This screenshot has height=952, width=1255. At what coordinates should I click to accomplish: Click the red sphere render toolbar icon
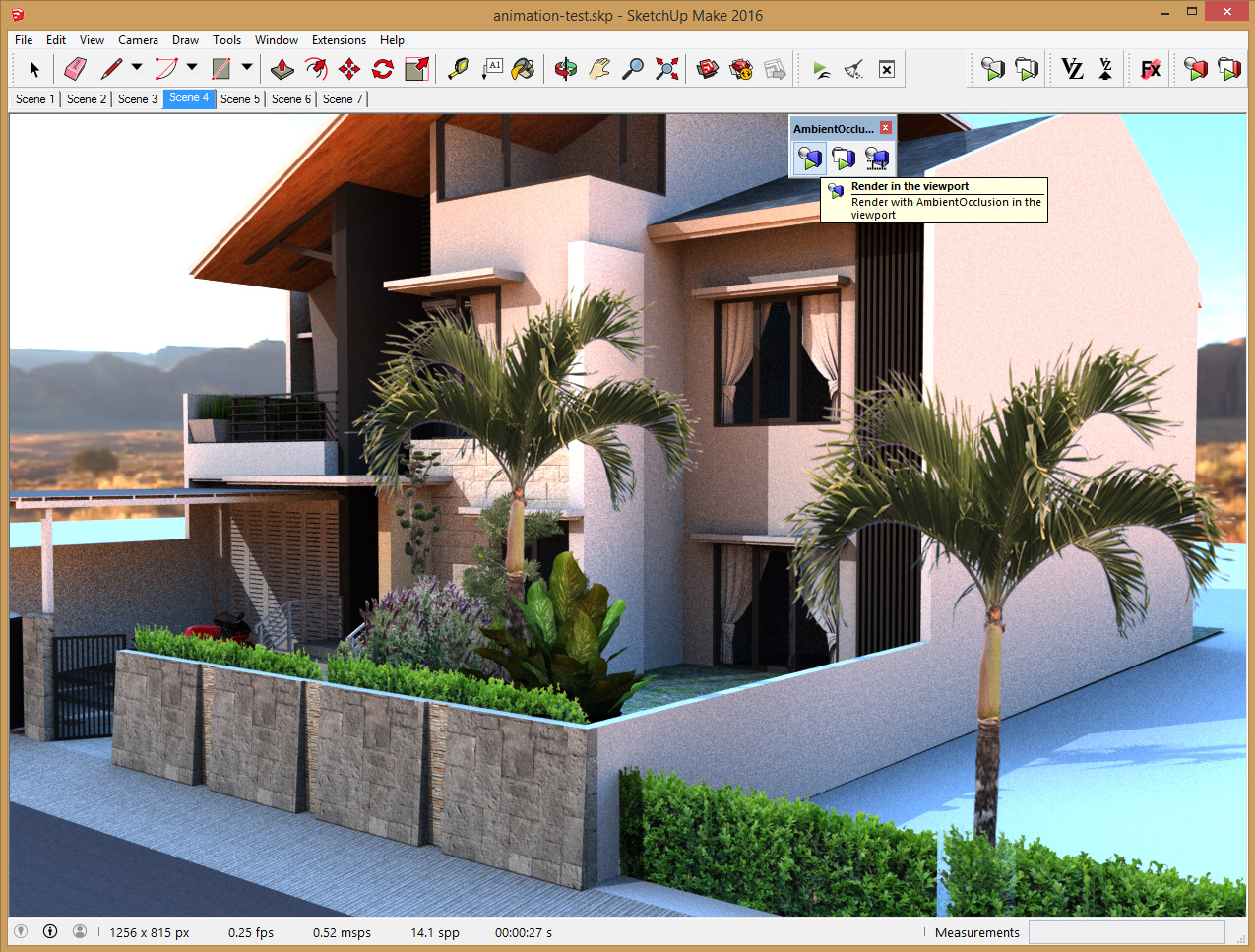(x=1196, y=69)
